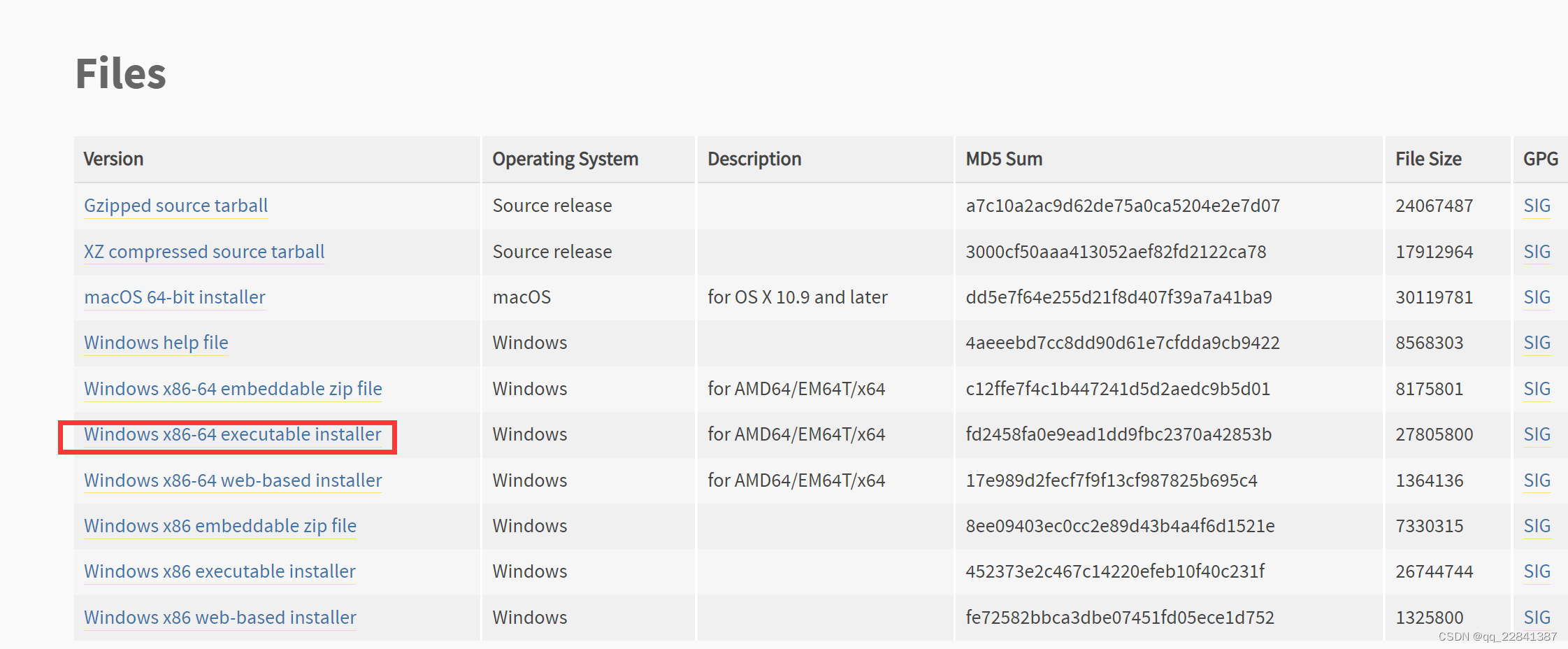Click file size 8175801
The width and height of the screenshot is (1568, 649).
[1429, 389]
